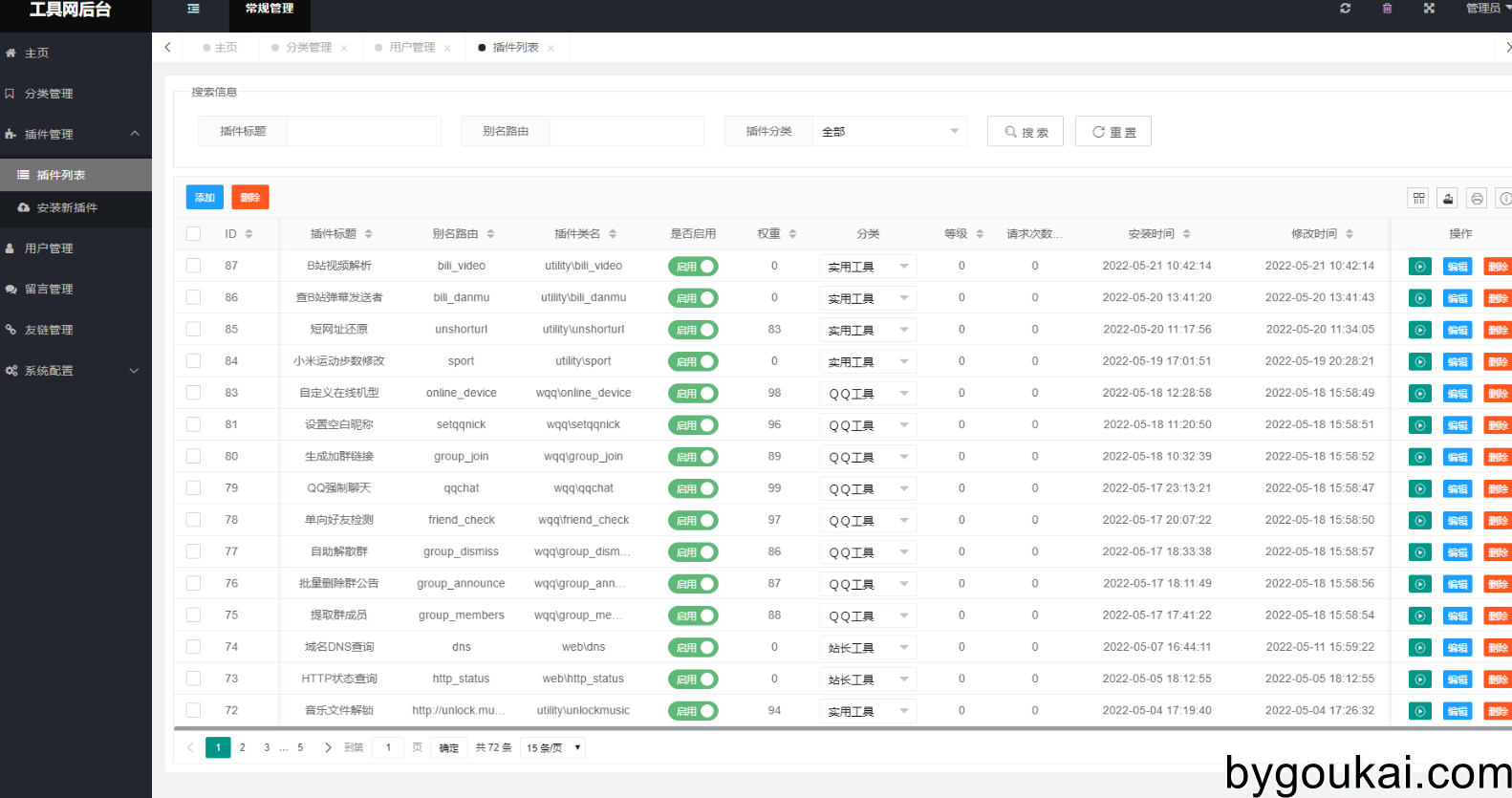1512x798 pixels.
Task: Click the fullscreen icon in the top bar
Action: pos(1429,9)
